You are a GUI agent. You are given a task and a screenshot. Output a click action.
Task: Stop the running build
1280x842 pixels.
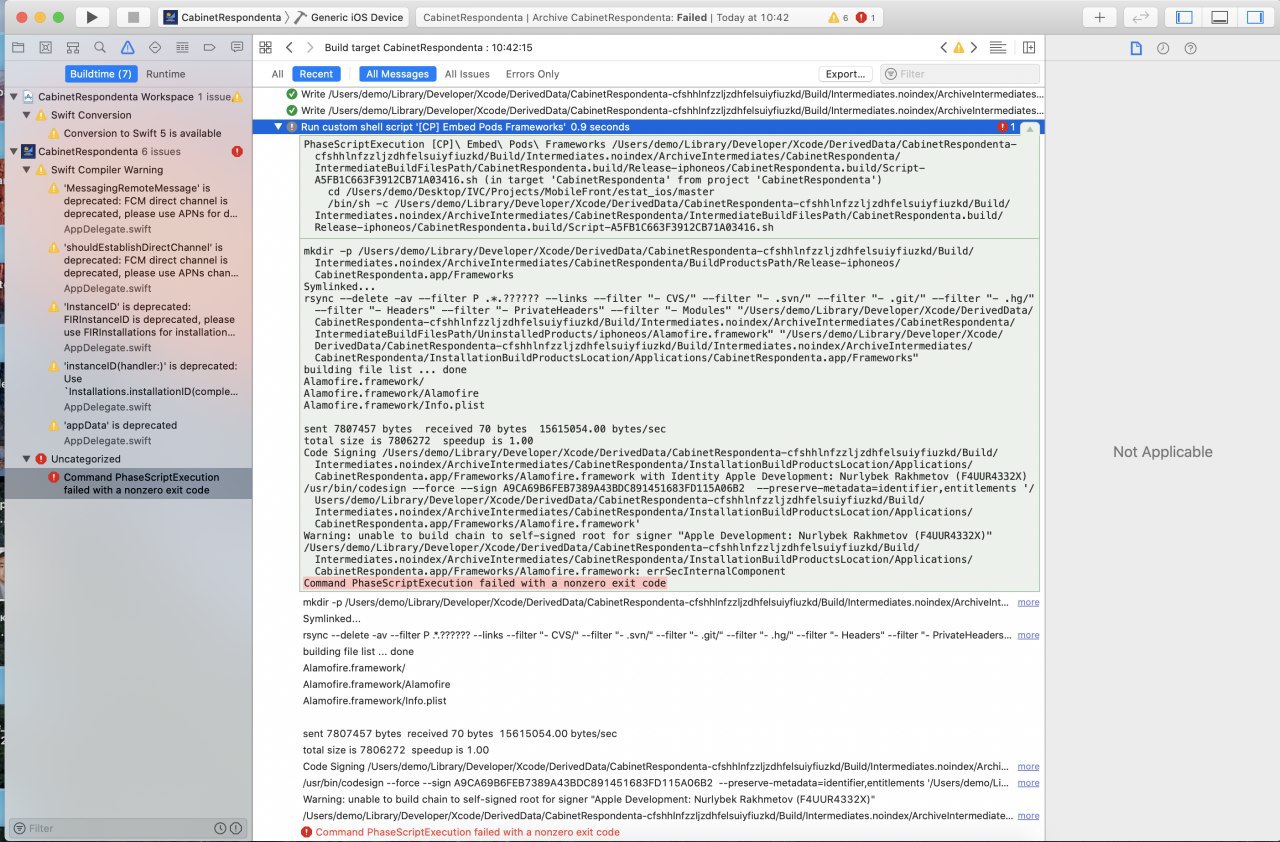(x=133, y=17)
